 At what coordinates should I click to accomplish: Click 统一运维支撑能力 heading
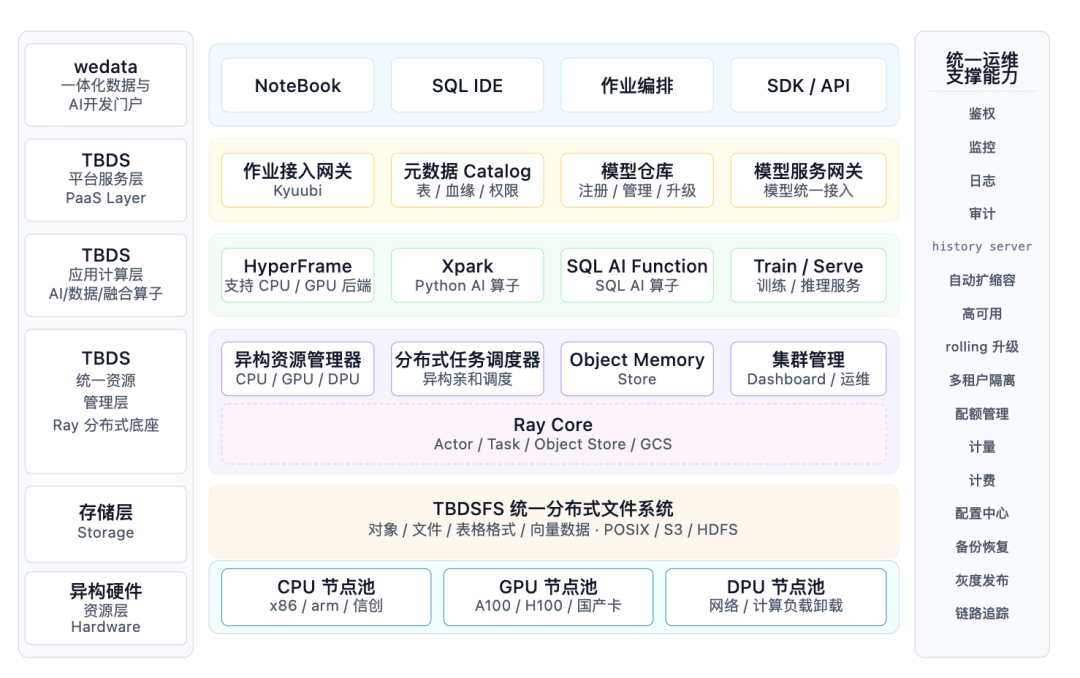982,68
